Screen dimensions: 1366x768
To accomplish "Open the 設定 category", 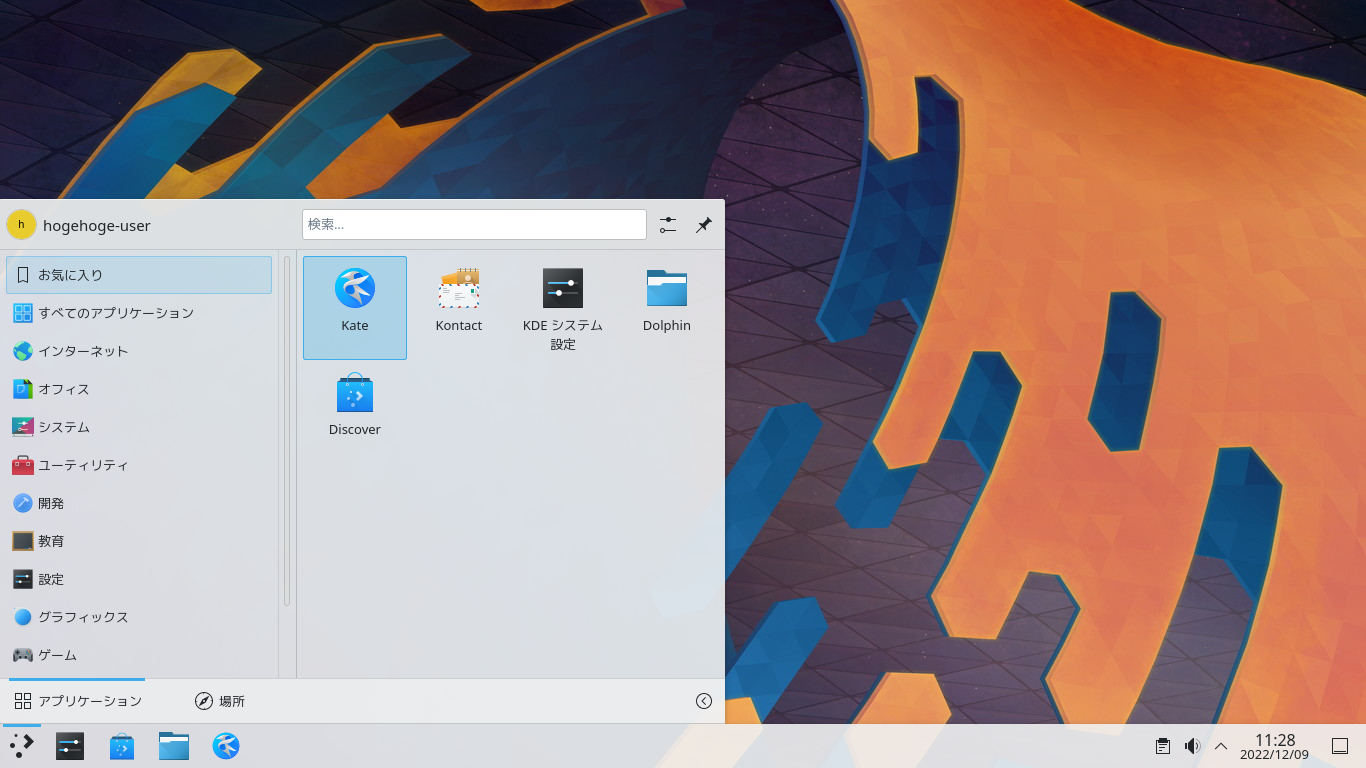I will click(139, 579).
